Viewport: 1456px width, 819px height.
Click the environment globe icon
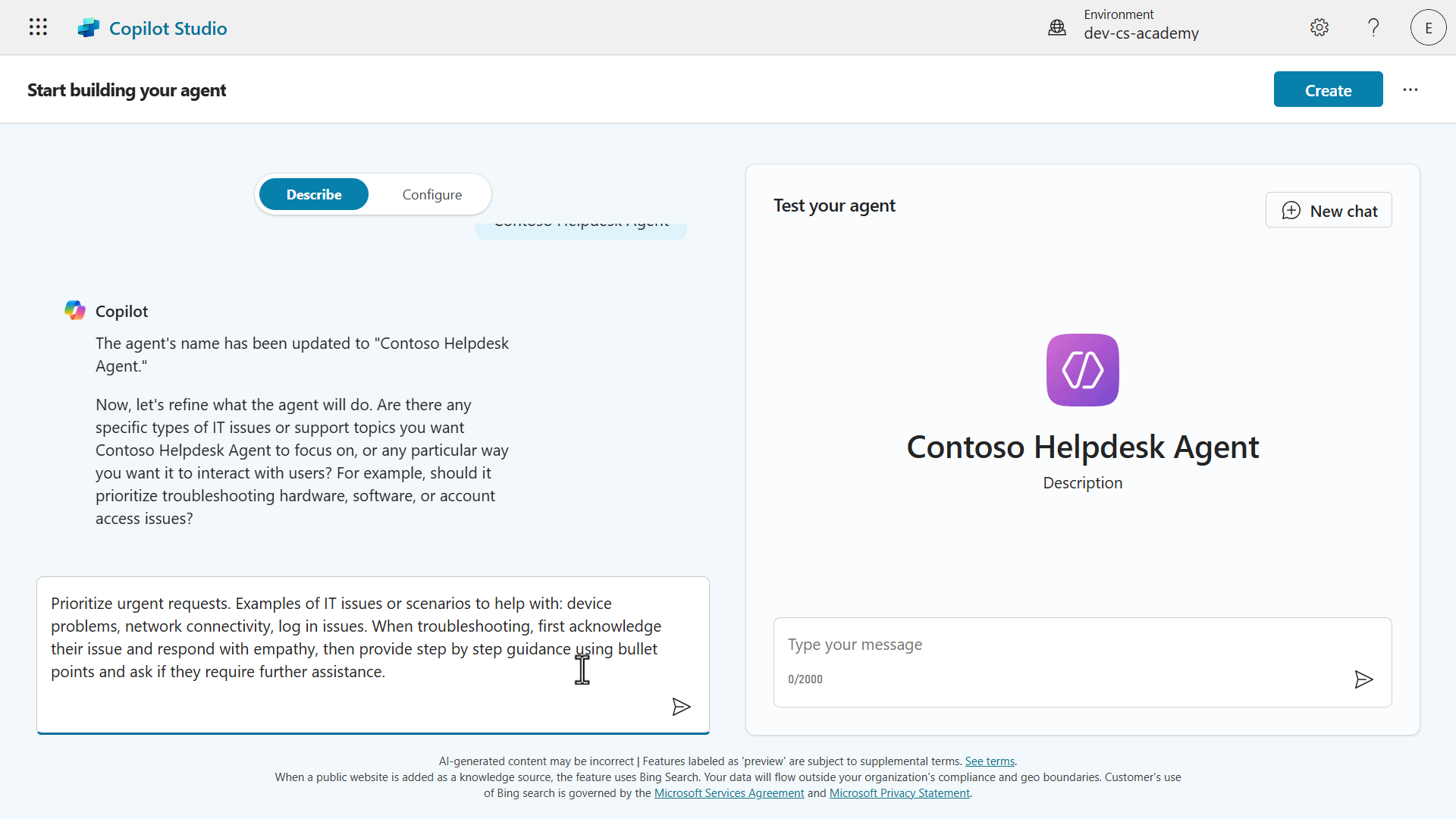pos(1057,28)
